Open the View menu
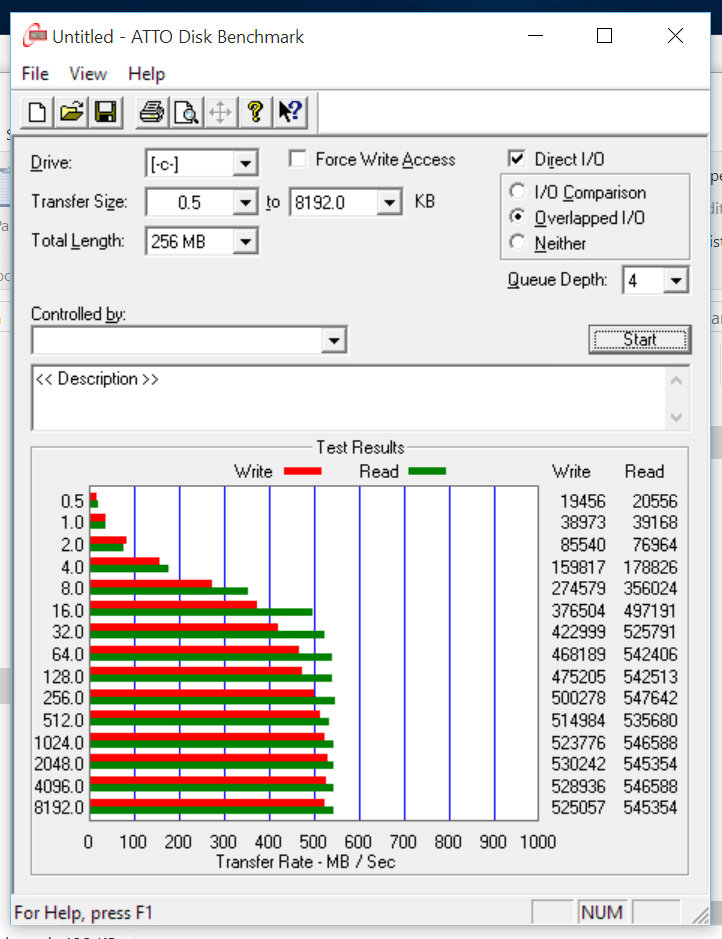This screenshot has width=722, height=939. tap(88, 74)
